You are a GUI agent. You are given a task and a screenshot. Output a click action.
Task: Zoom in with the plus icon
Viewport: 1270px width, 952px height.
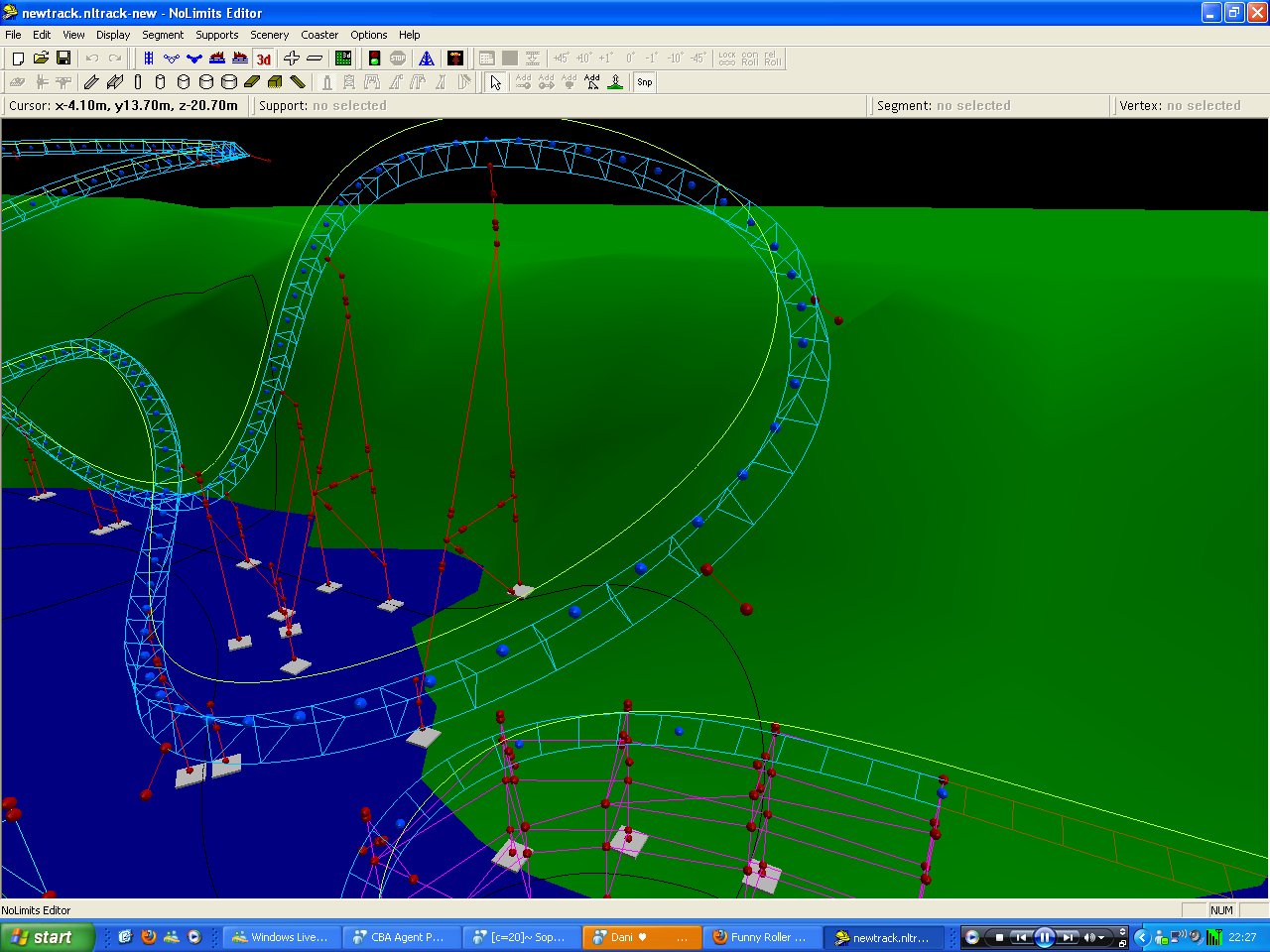click(x=292, y=59)
